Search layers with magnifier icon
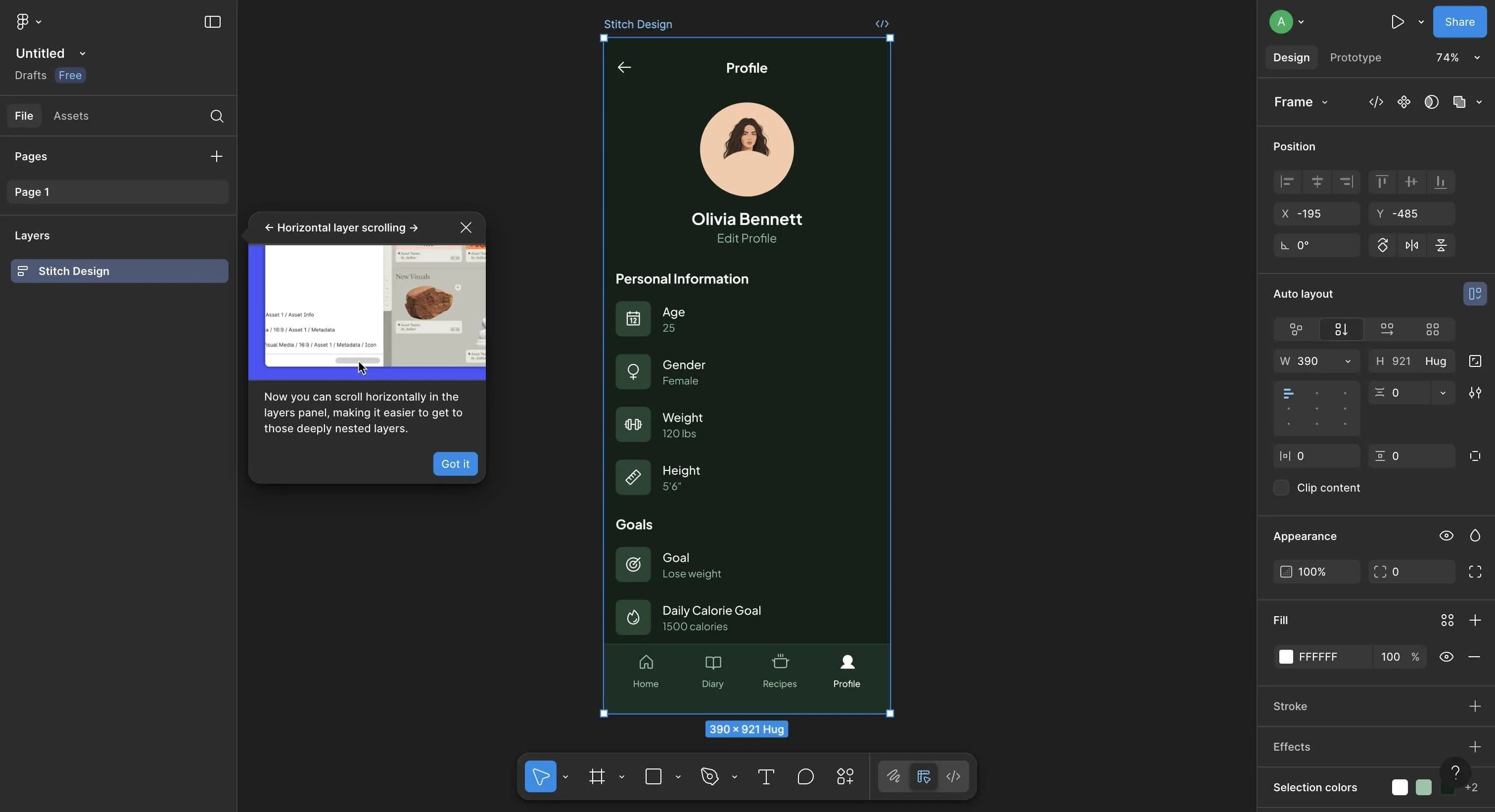1495x812 pixels. point(217,116)
